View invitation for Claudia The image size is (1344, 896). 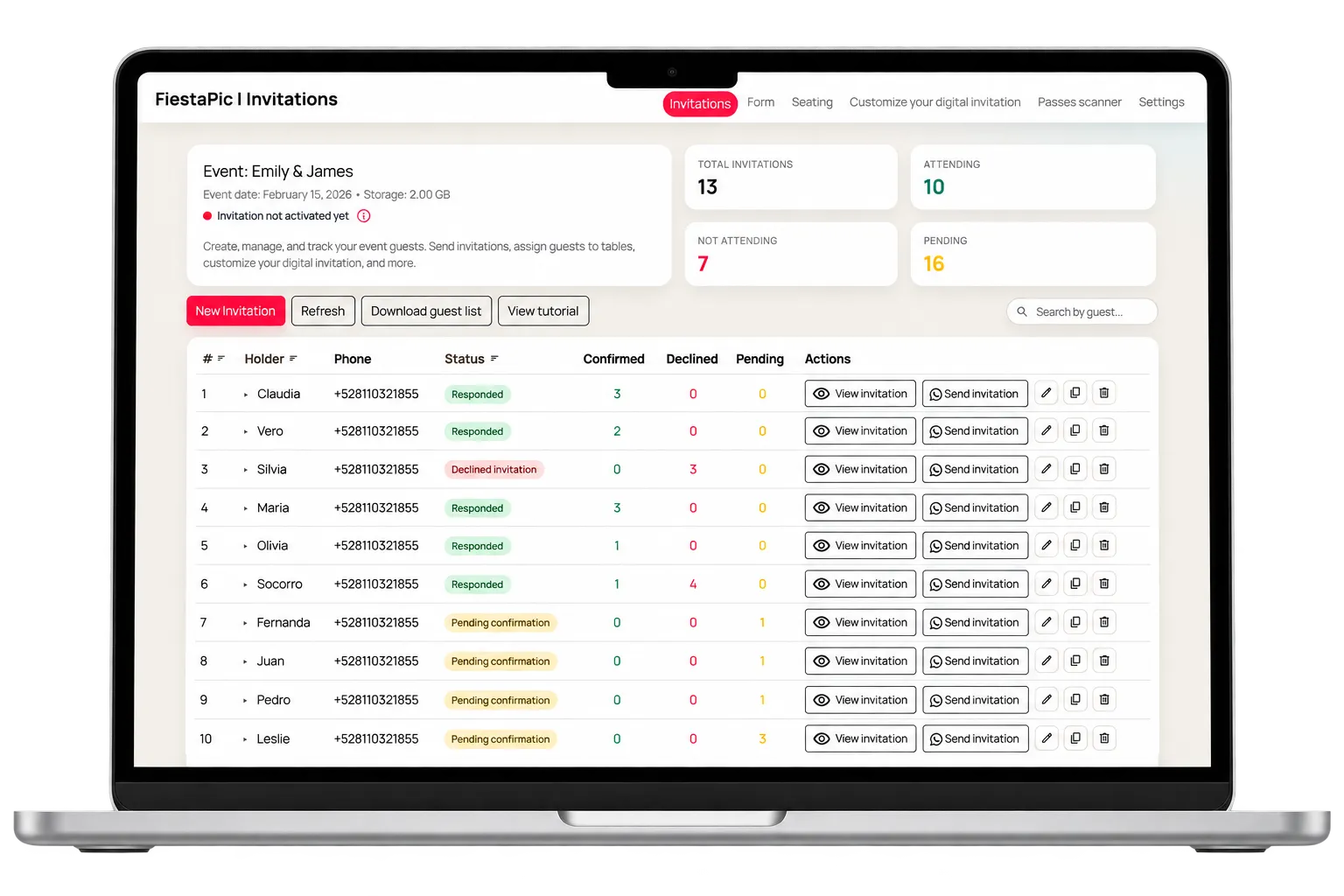click(860, 394)
